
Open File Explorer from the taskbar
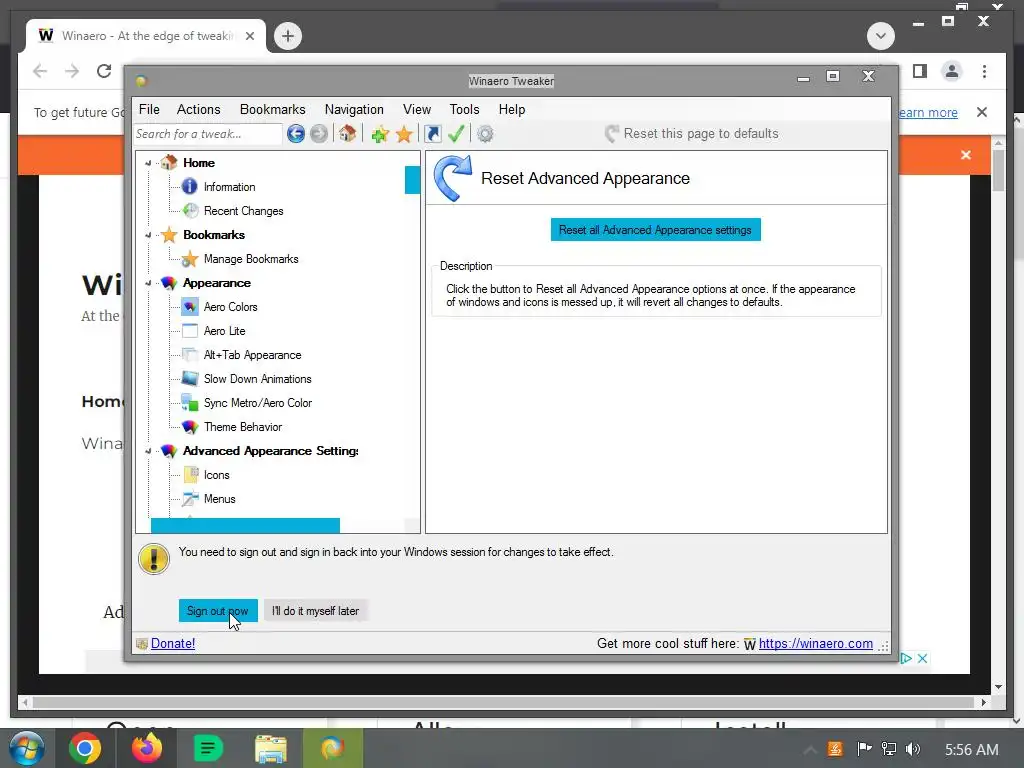271,749
